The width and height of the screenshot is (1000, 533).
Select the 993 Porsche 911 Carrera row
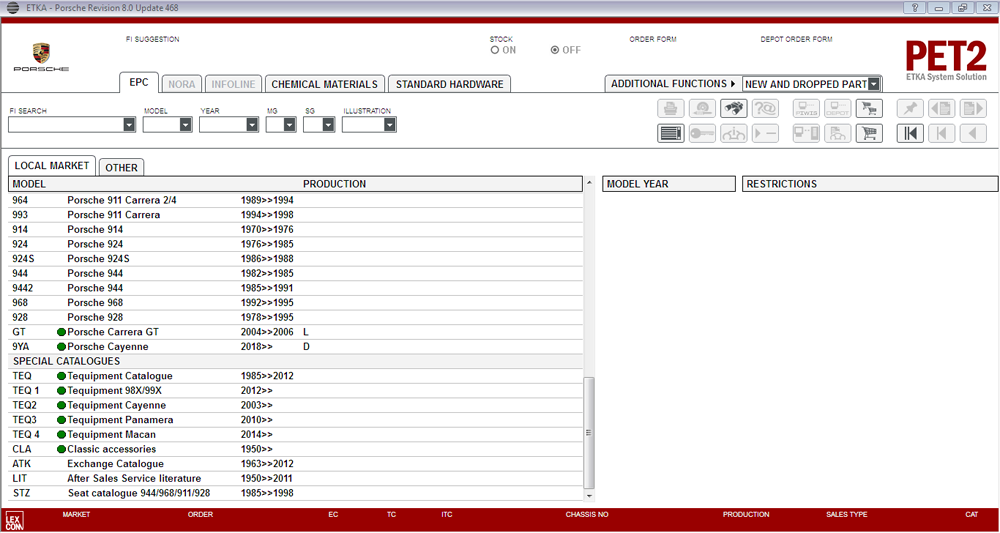(x=295, y=215)
